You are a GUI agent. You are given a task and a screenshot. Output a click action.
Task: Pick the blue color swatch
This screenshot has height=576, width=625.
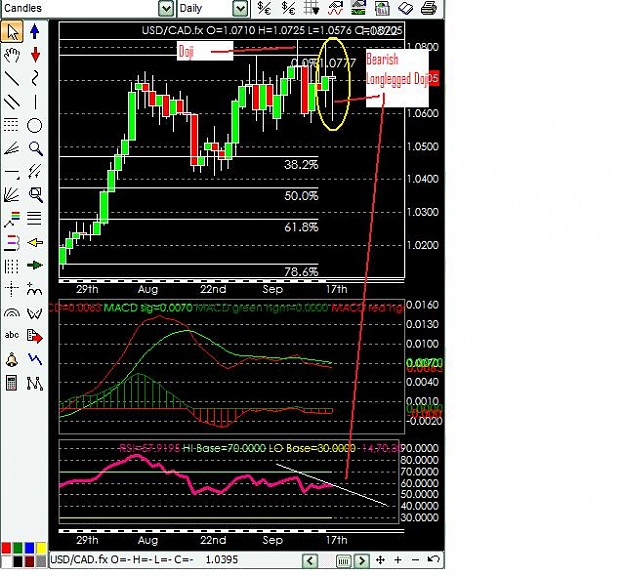click(29, 548)
